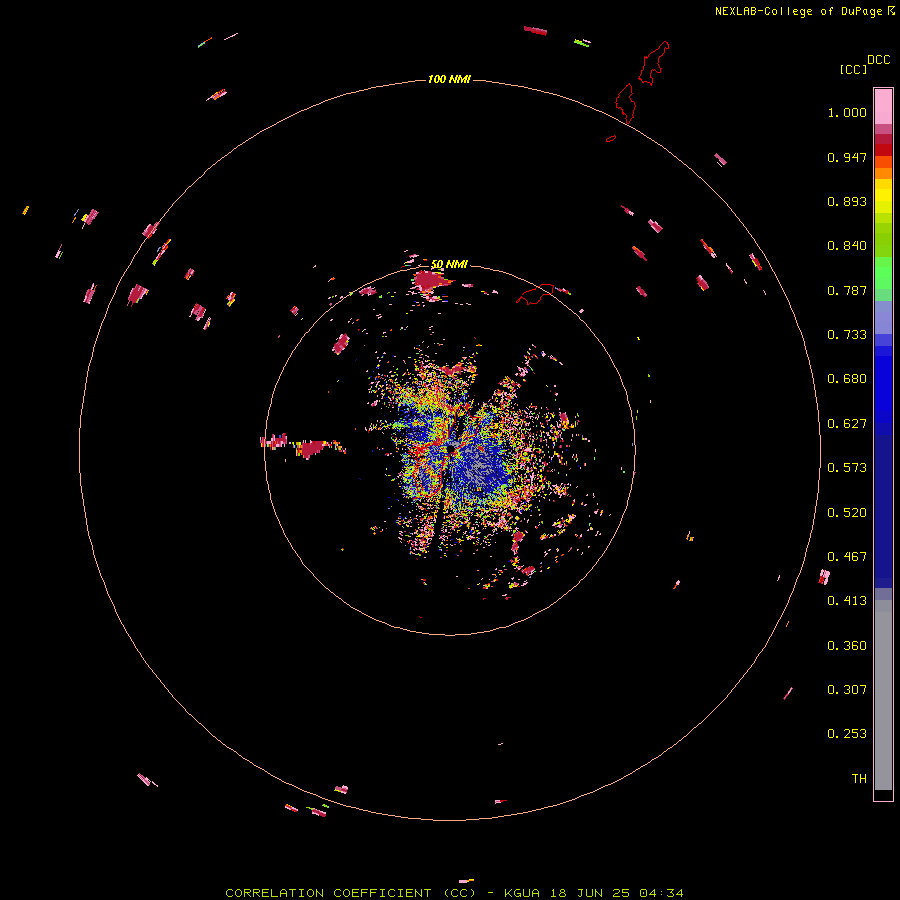Click the 0.840 legend value
The width and height of the screenshot is (900, 900).
pyautogui.click(x=847, y=246)
